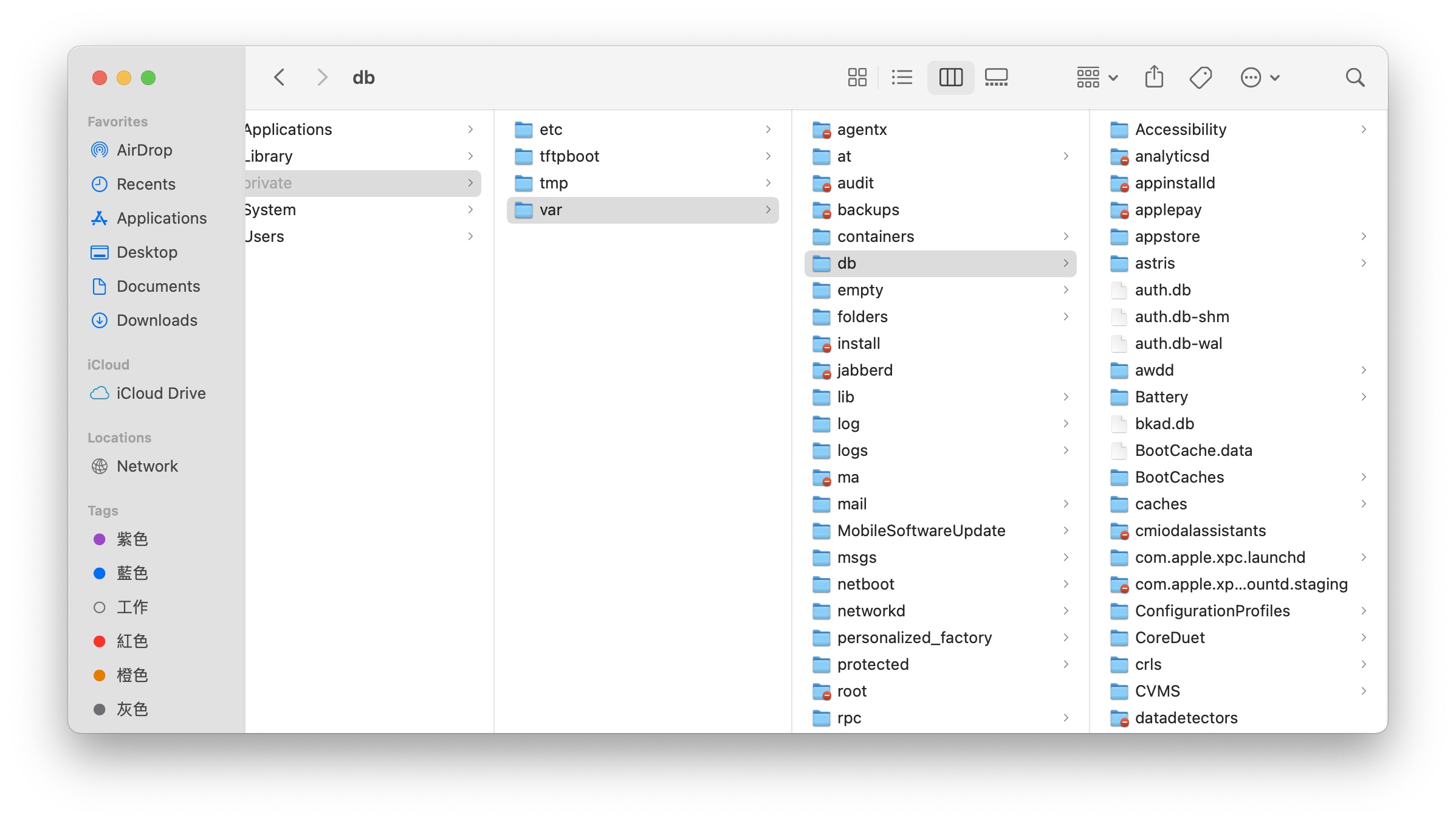Select Network under Locations
Screen dimensions: 1456x823
pyautogui.click(x=146, y=466)
